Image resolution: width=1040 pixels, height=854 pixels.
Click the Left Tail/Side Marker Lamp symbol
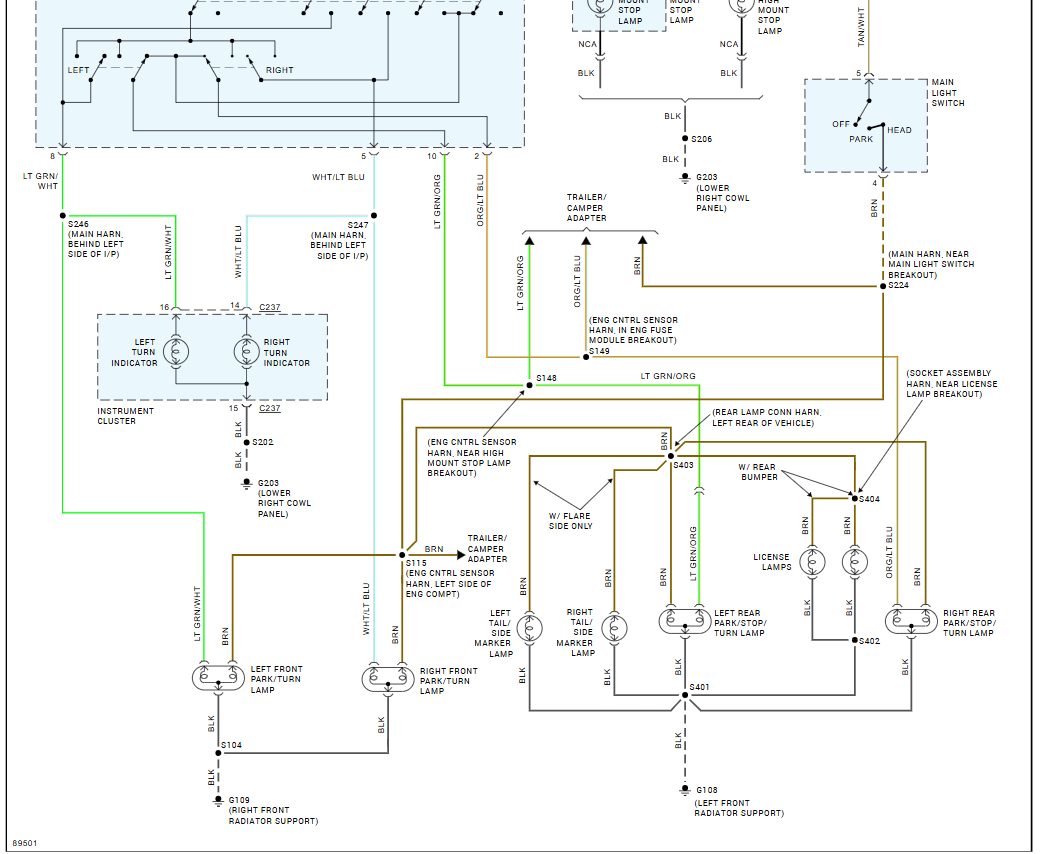(x=529, y=628)
